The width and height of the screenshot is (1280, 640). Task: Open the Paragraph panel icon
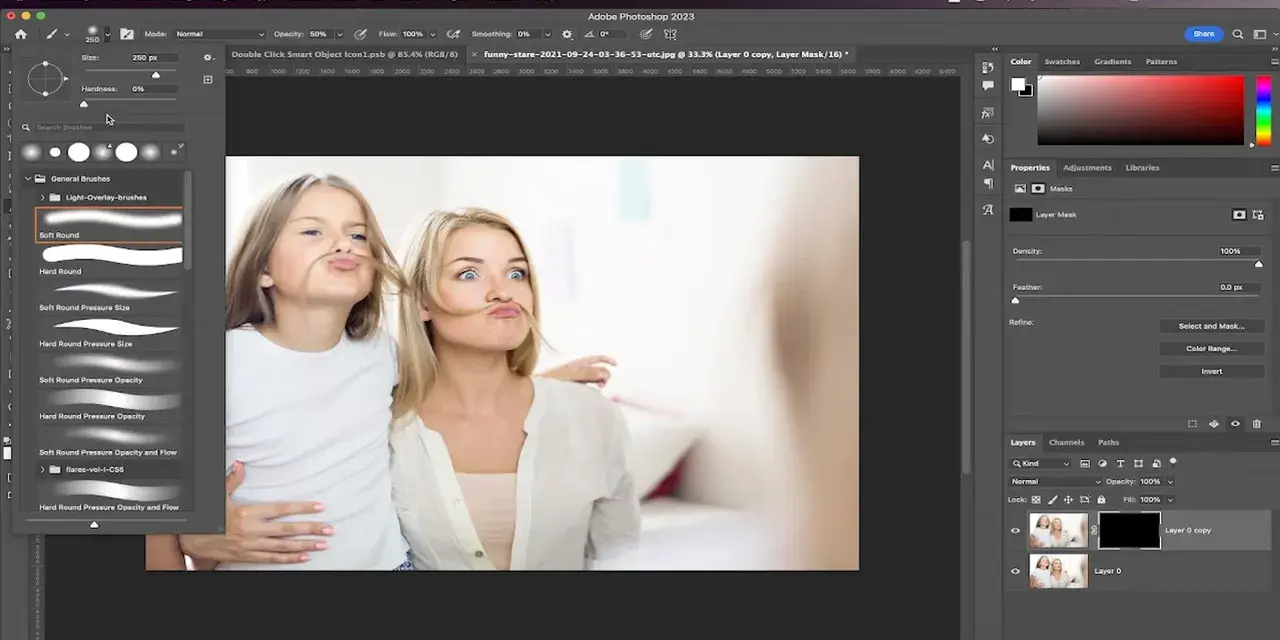(988, 184)
